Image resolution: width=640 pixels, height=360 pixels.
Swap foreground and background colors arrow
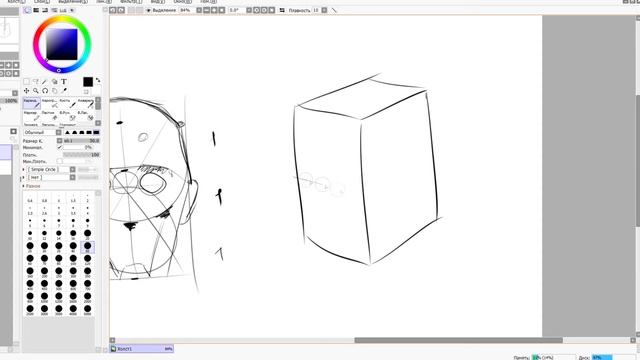point(98,80)
